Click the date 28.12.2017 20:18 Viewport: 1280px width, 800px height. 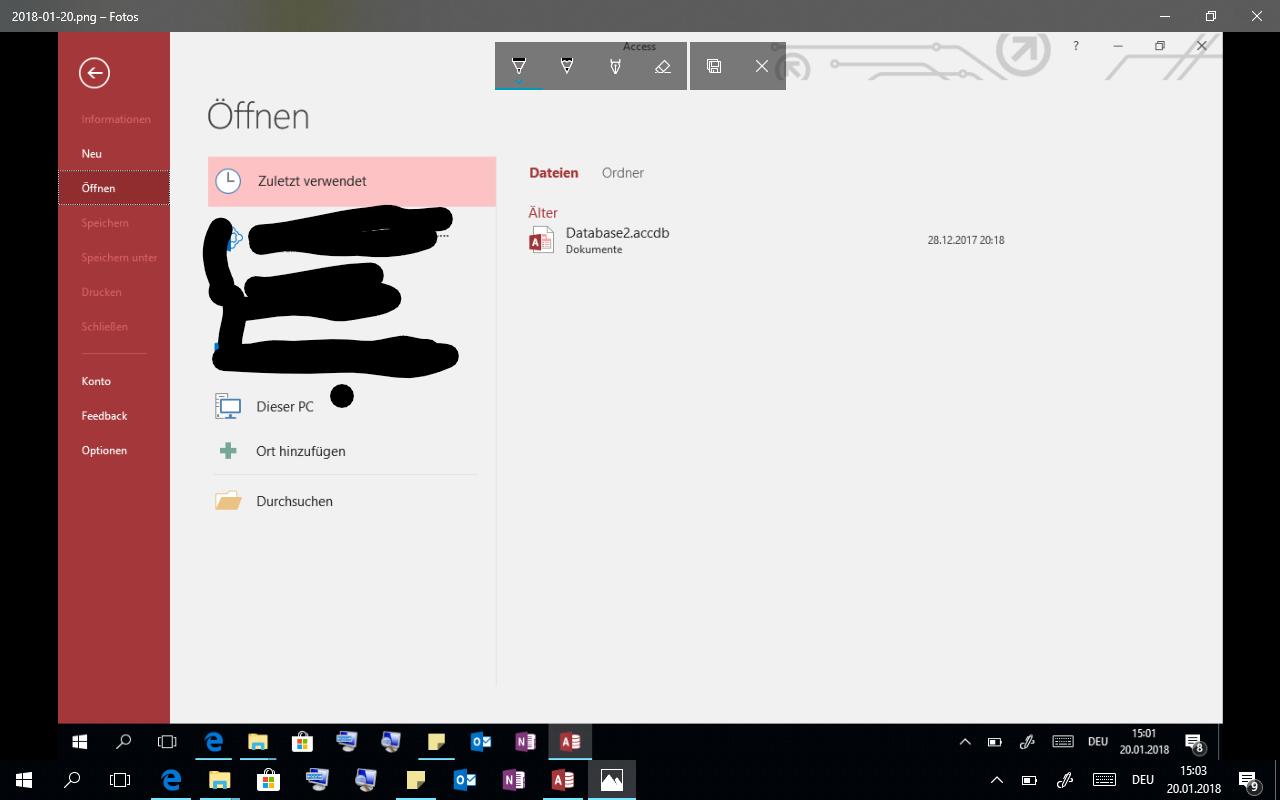tap(966, 240)
